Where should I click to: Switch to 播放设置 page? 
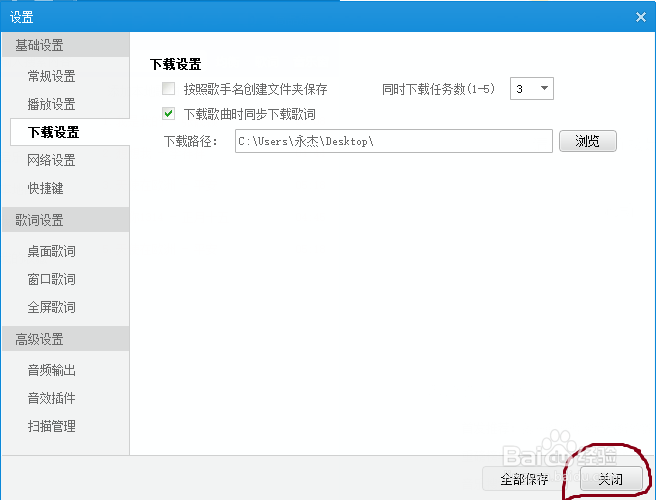(x=51, y=104)
